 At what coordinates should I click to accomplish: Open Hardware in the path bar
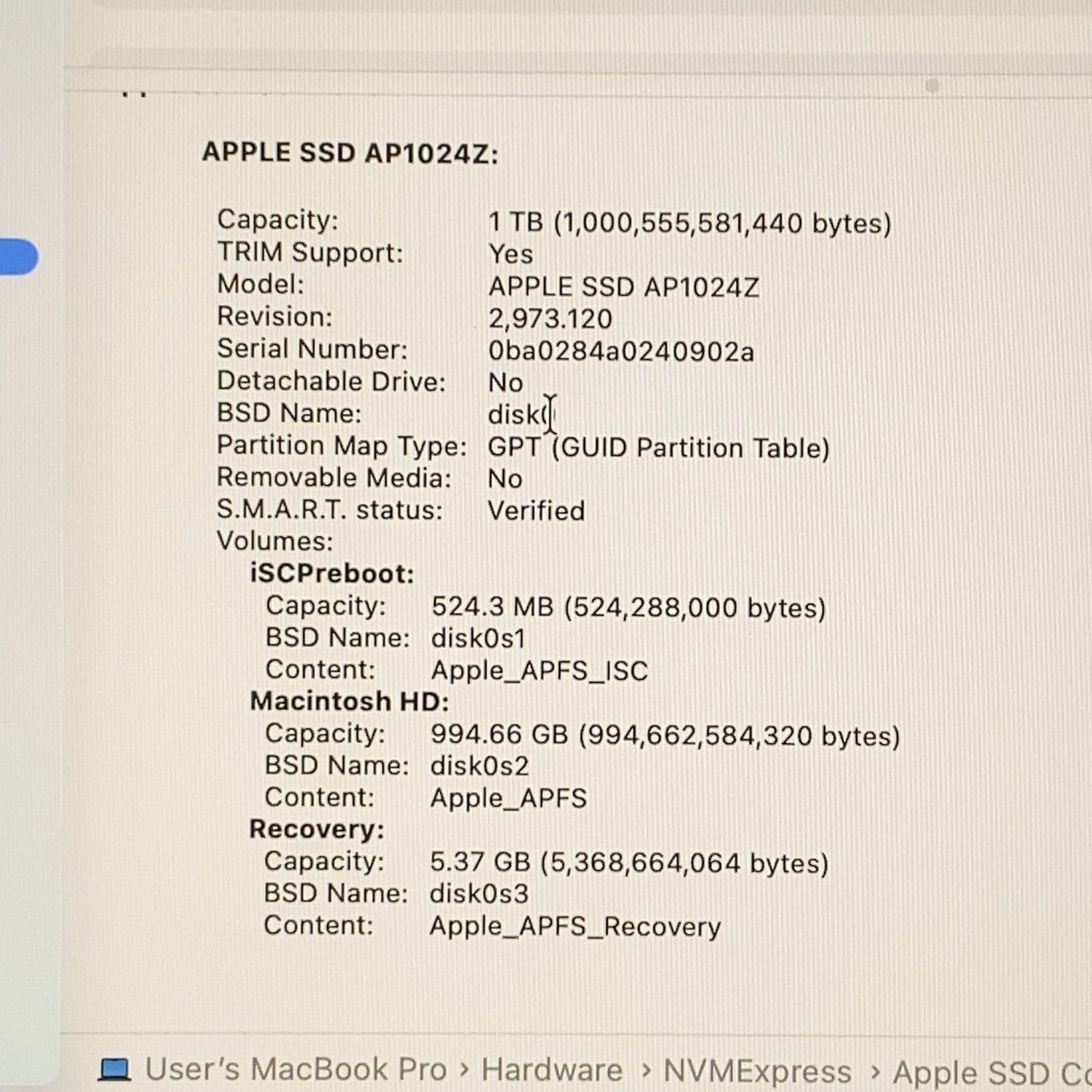tap(552, 1070)
